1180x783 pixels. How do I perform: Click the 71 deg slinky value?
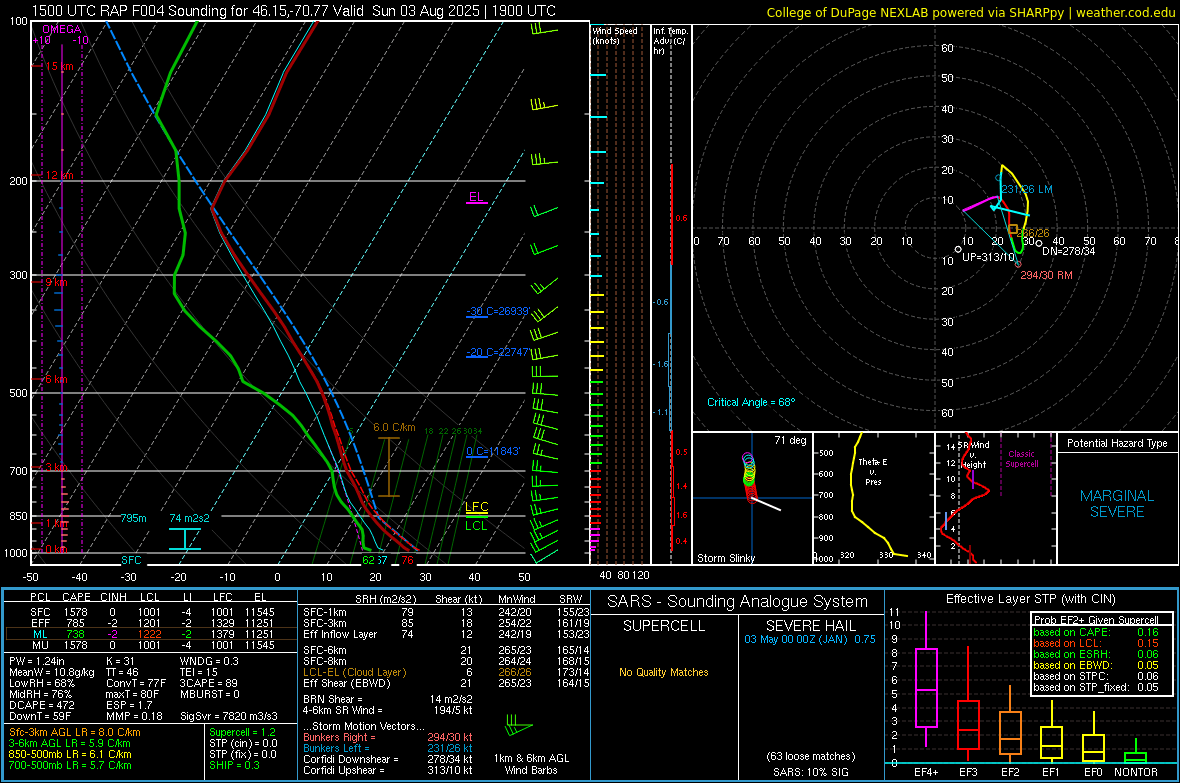tap(790, 440)
